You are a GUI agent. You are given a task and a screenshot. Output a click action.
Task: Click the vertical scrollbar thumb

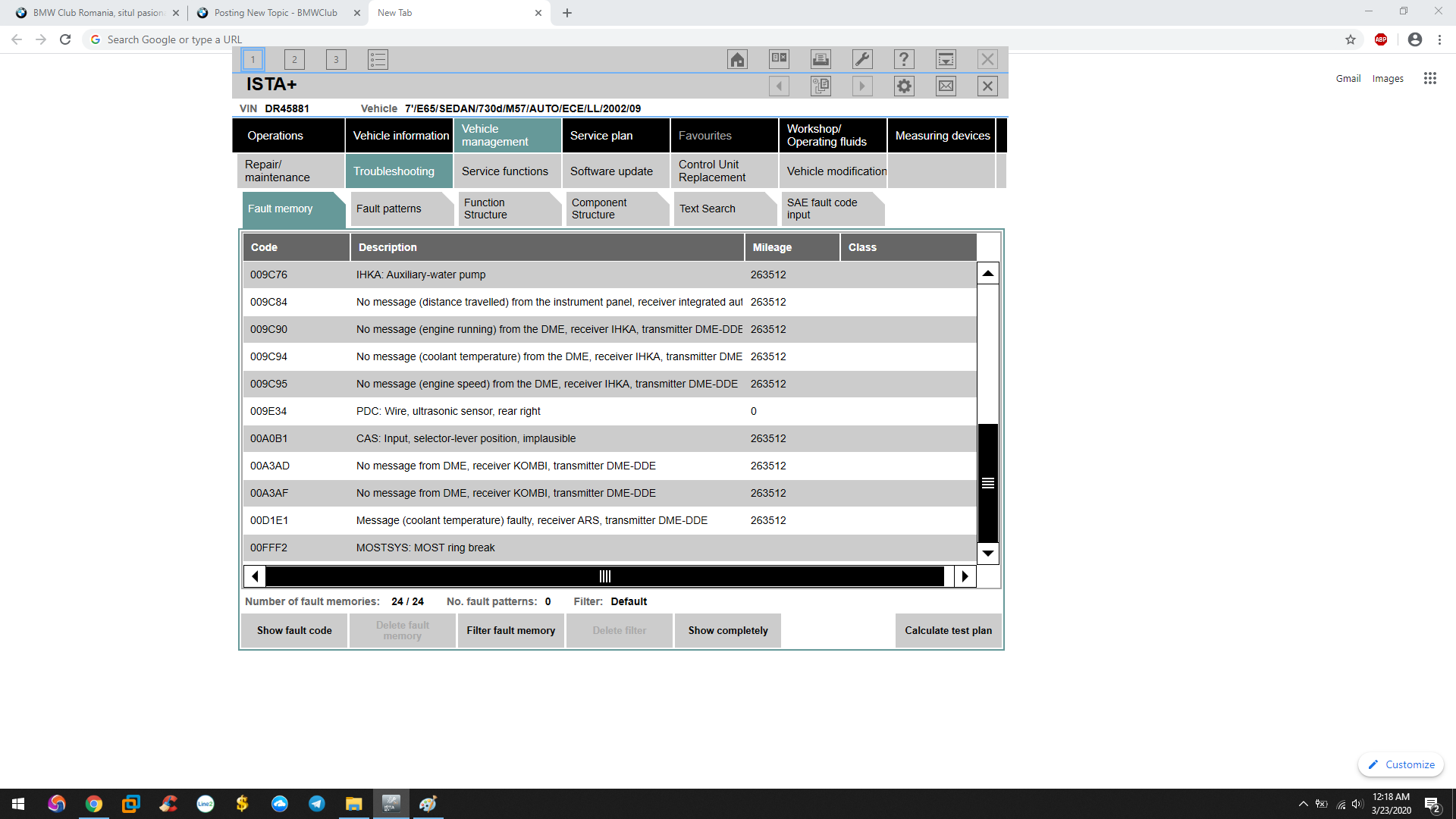[x=988, y=483]
